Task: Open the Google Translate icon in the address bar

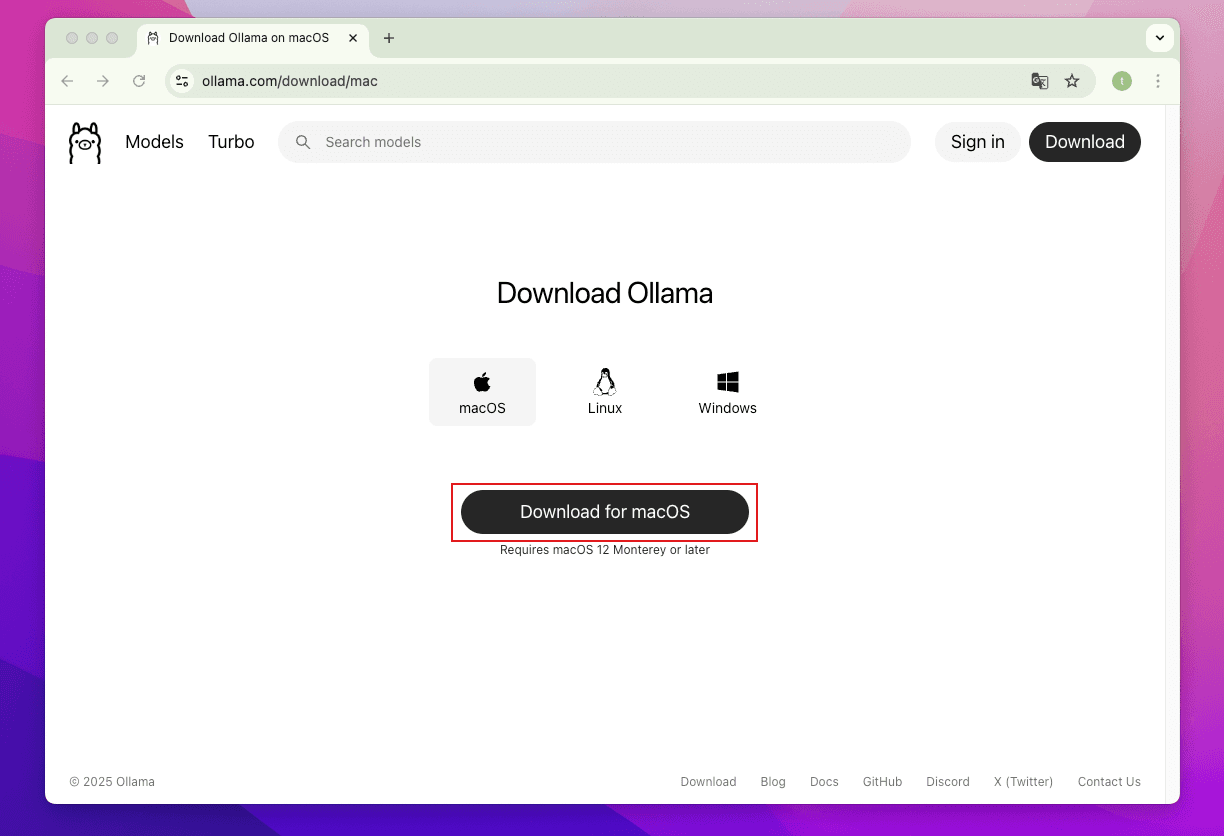Action: pos(1039,81)
